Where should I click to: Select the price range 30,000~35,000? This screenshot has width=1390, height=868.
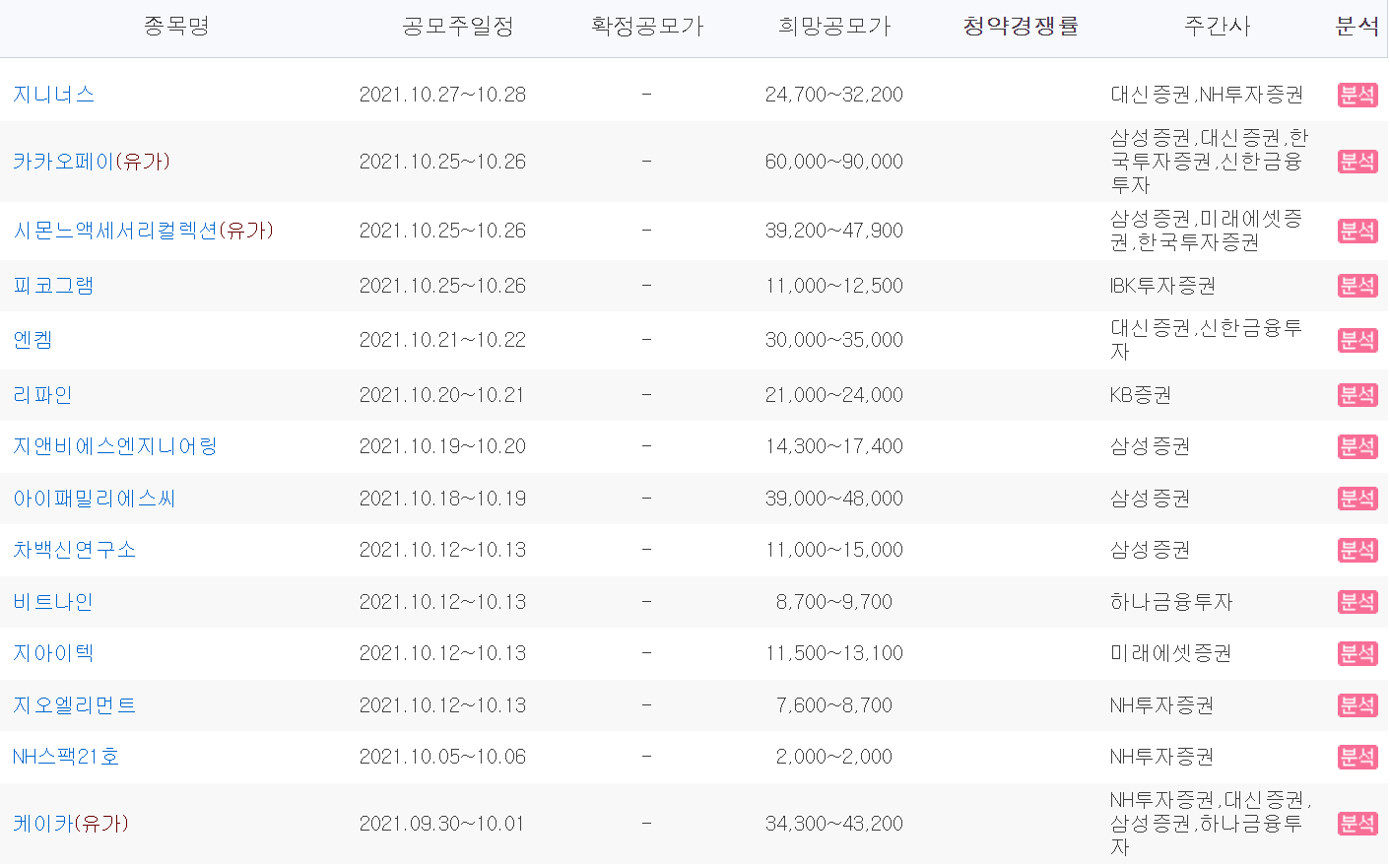834,340
